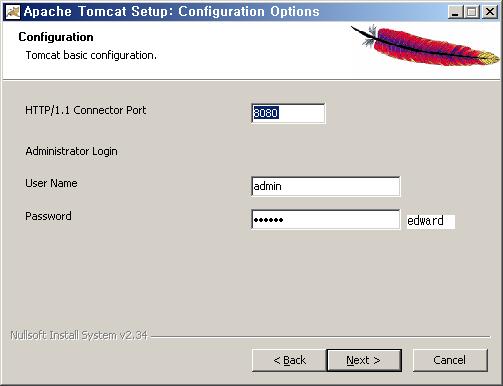Click the Administrator Login label
This screenshot has height=386, width=503.
point(71,151)
